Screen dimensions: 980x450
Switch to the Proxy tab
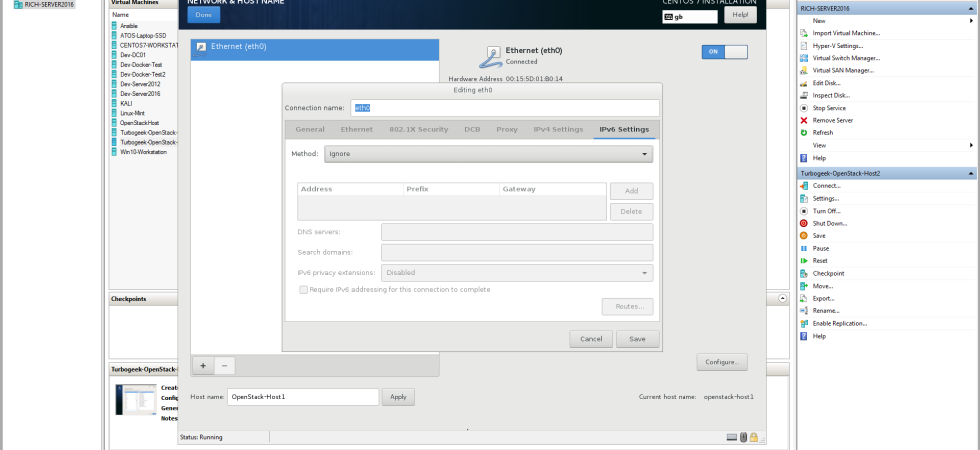click(x=507, y=129)
